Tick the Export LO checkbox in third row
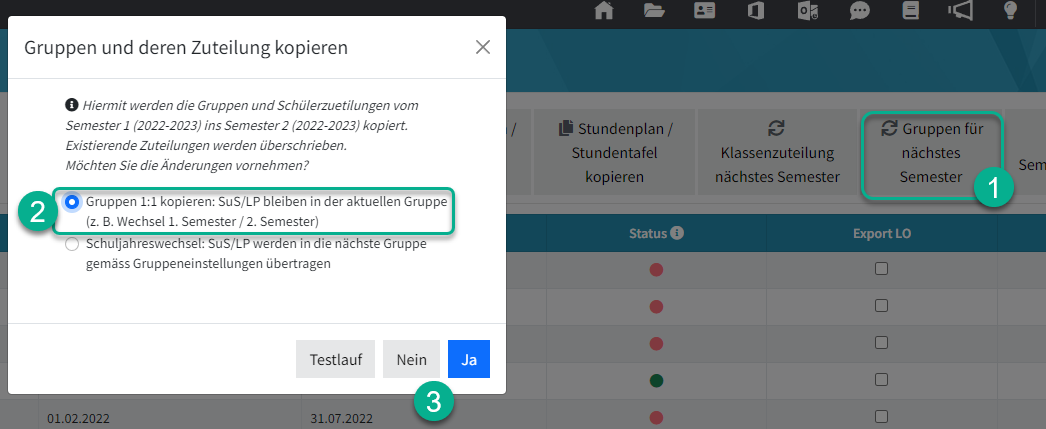The image size is (1046, 429). [881, 343]
